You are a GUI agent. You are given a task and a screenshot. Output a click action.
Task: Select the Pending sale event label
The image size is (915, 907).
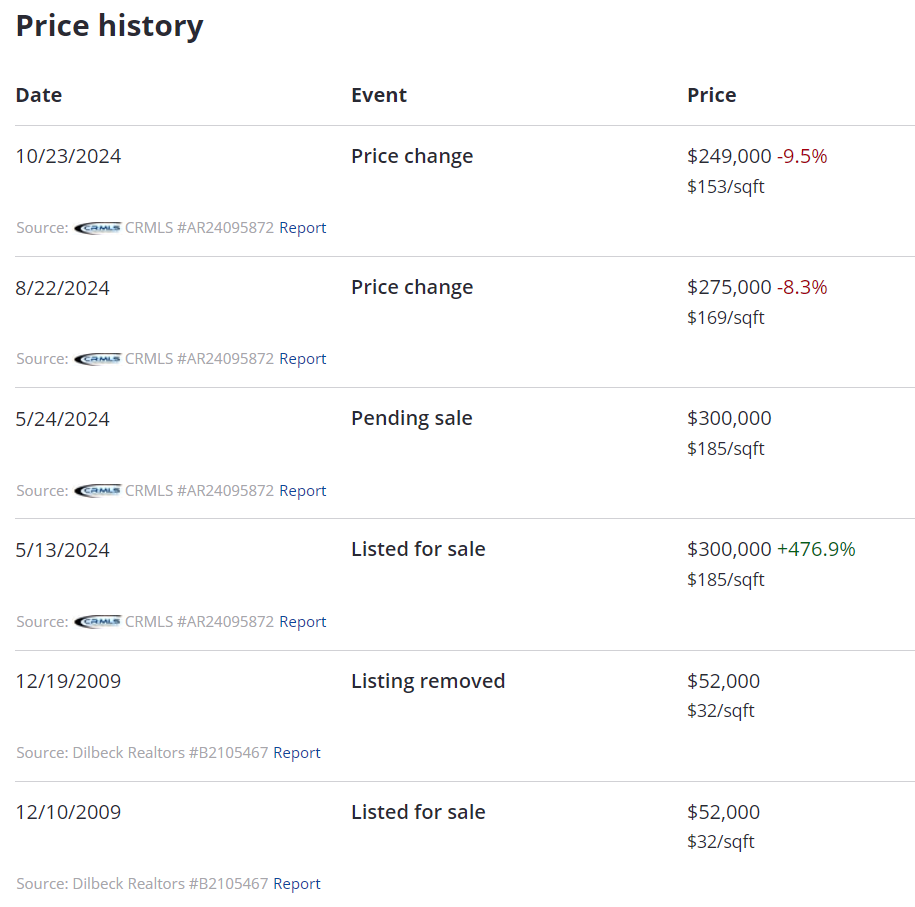tap(411, 418)
